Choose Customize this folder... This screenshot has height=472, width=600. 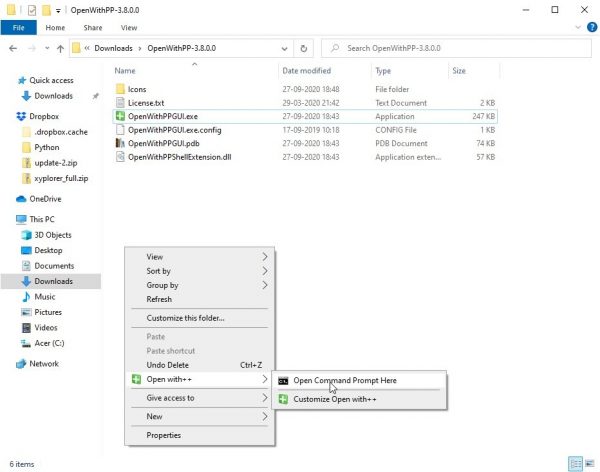[199, 318]
